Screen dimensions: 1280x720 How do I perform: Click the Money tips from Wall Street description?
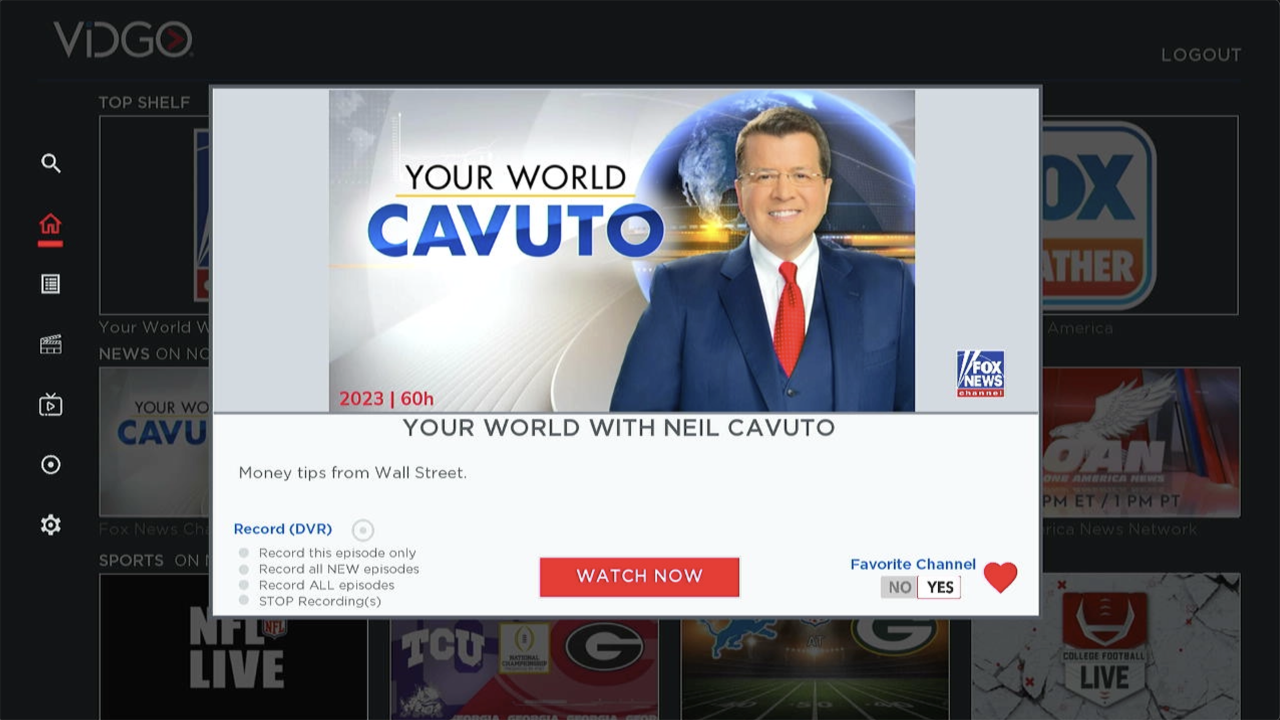pyautogui.click(x=353, y=473)
